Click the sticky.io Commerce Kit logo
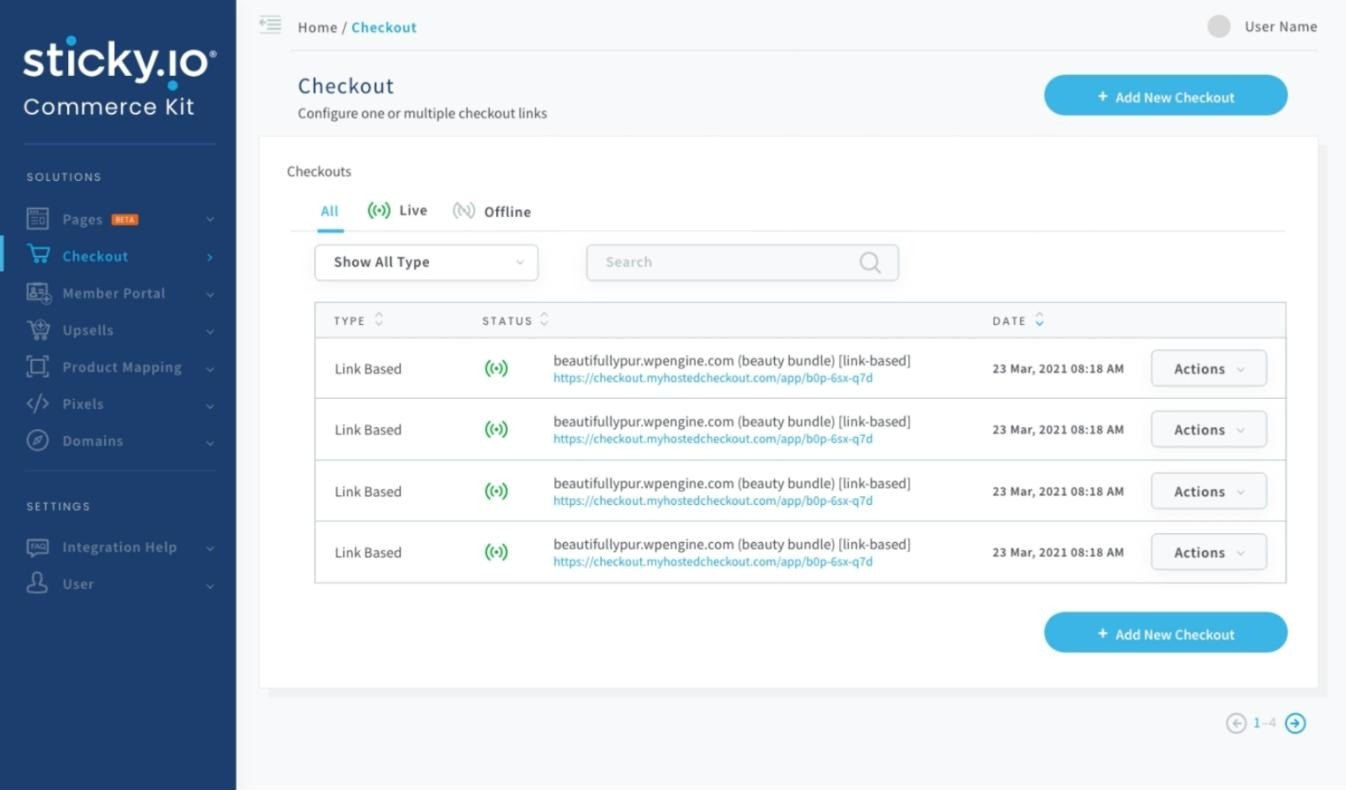Screen dimensions: 1346x790 (x=119, y=79)
